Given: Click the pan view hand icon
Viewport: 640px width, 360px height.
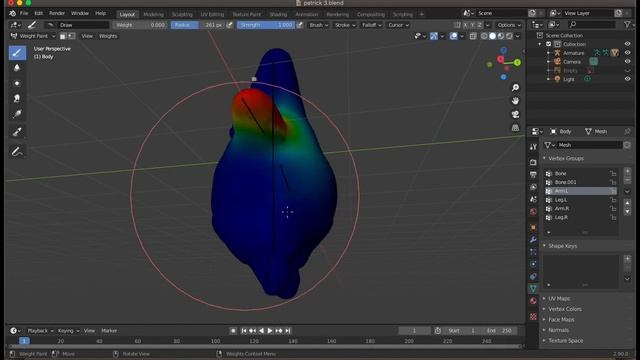Looking at the screenshot, I should tap(516, 101).
